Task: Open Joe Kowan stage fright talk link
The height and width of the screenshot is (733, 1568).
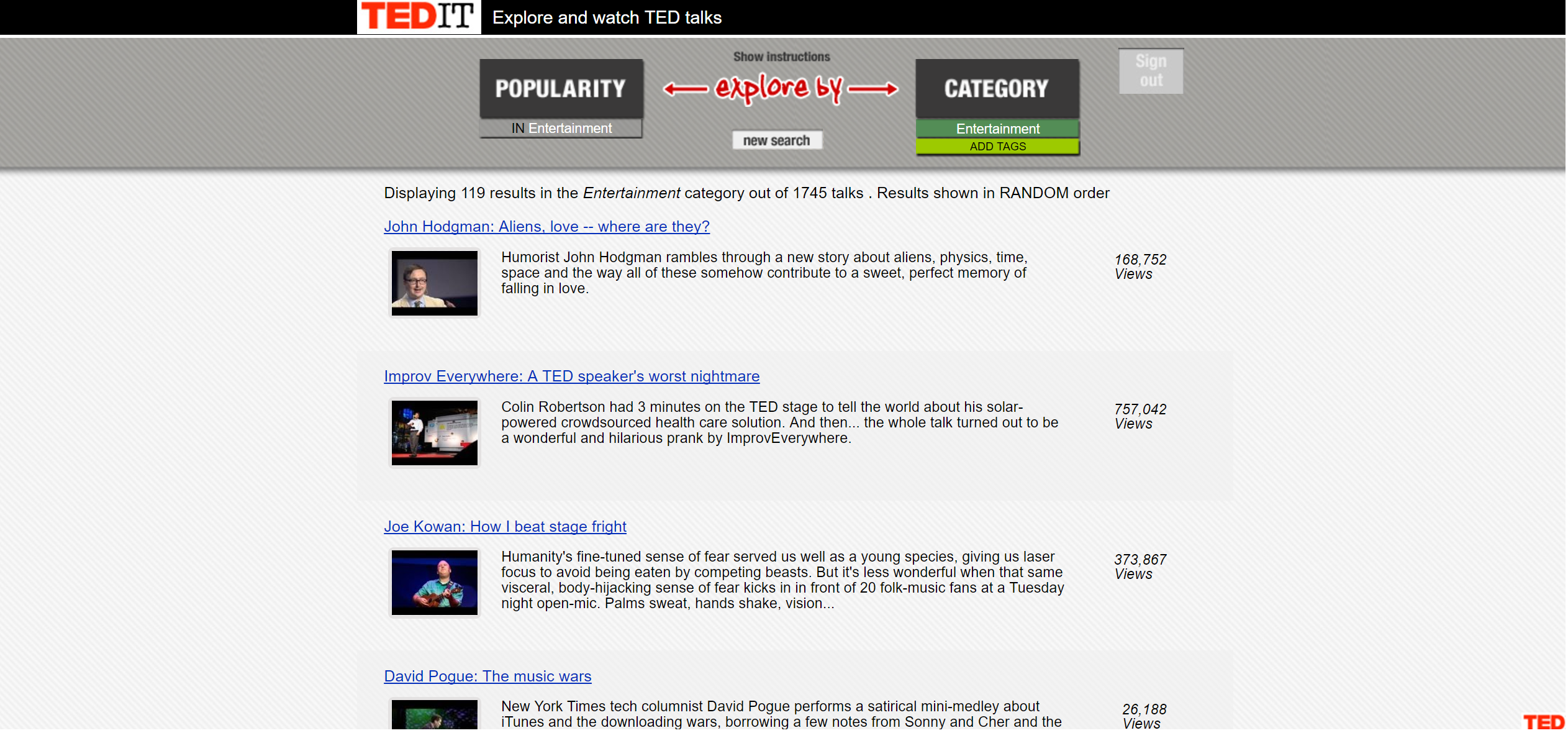Action: click(x=505, y=527)
